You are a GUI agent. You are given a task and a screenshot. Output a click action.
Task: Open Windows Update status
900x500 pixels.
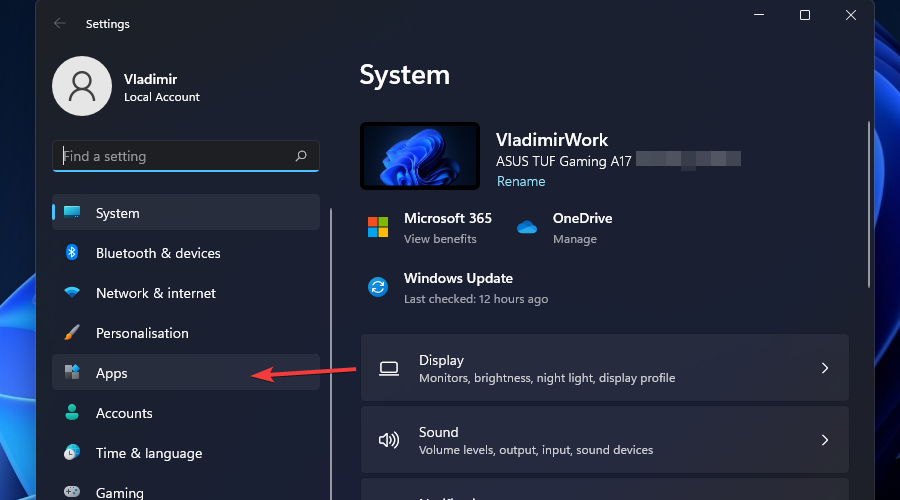tap(458, 288)
